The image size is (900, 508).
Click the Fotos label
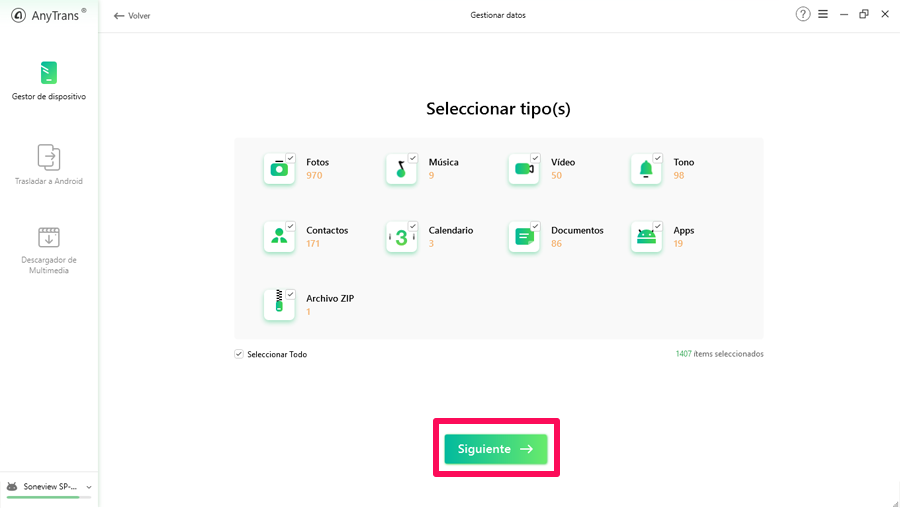click(317, 162)
